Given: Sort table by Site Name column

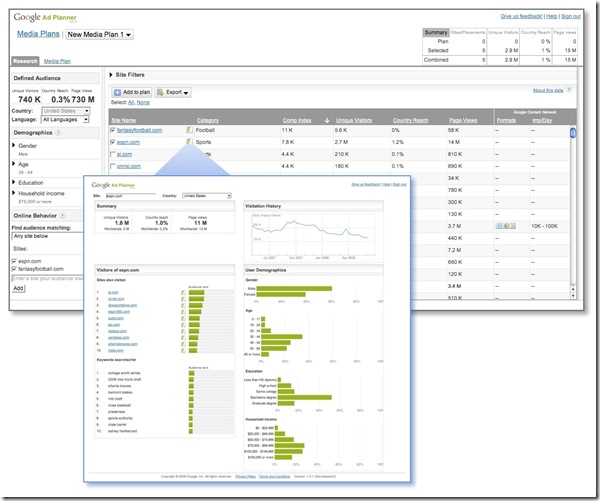Looking at the screenshot, I should [124, 121].
